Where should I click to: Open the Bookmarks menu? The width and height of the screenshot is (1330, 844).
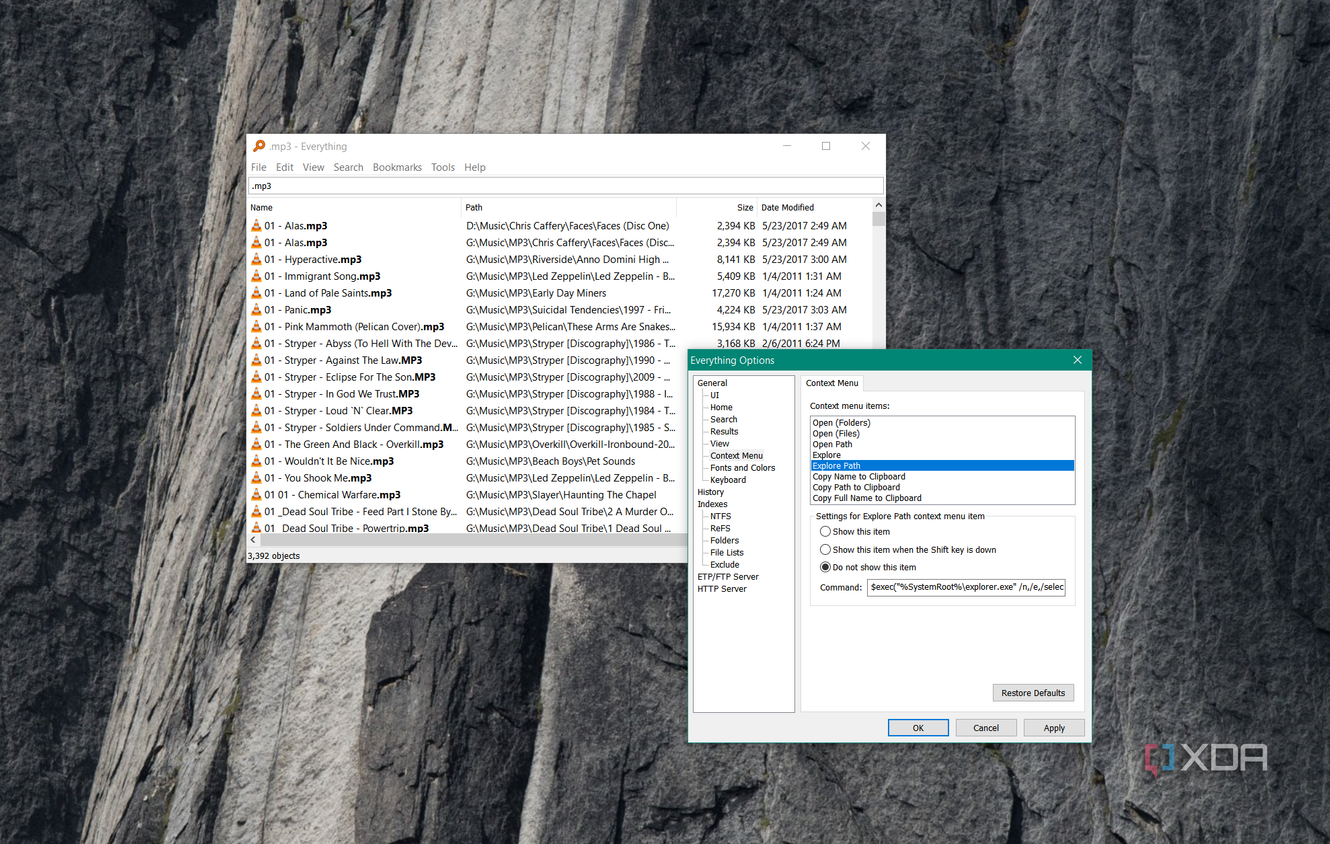tap(397, 167)
